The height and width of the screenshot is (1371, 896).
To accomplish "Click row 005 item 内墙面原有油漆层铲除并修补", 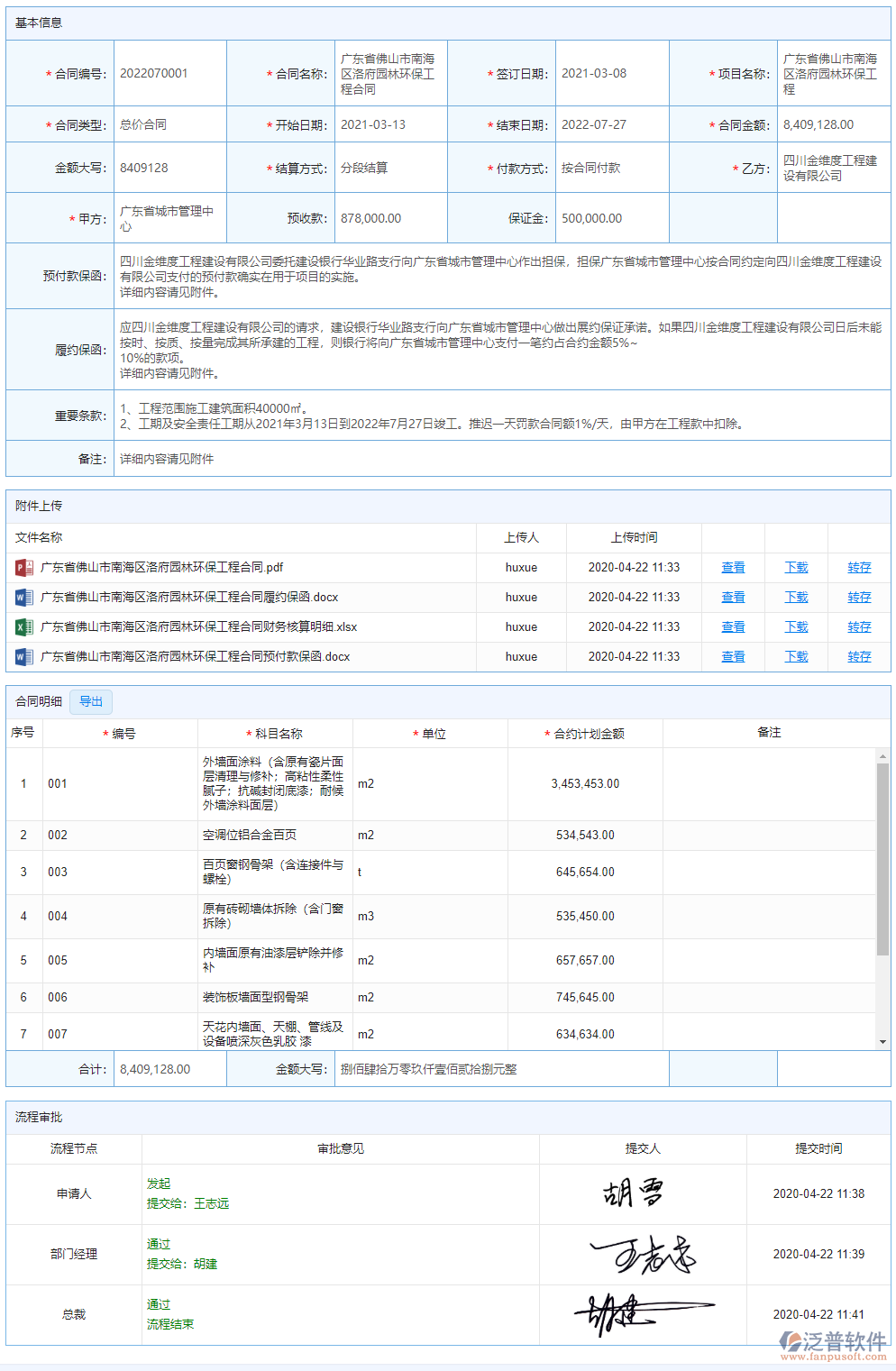I will click(x=273, y=960).
